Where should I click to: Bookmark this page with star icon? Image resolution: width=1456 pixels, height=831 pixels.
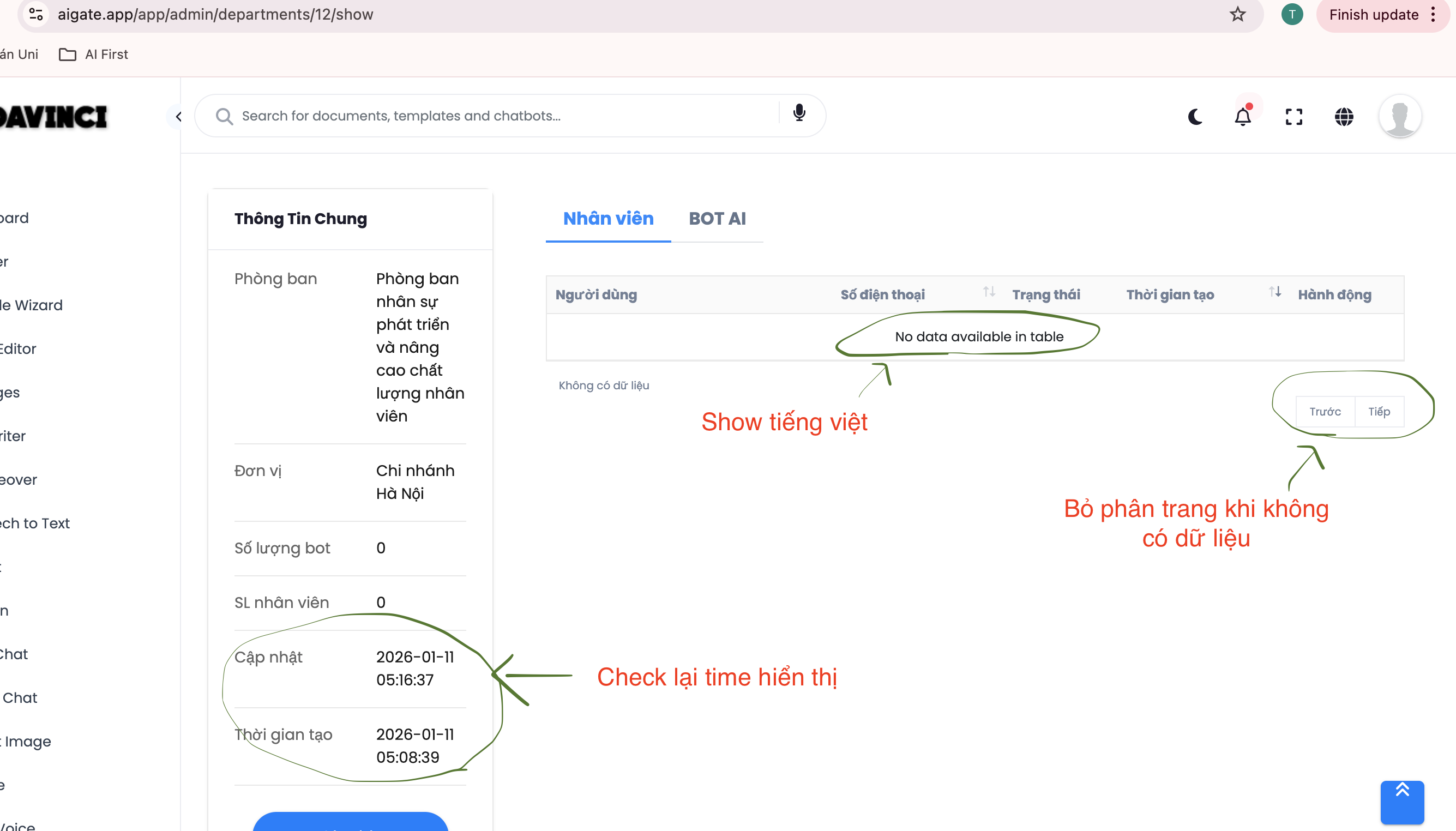pos(1237,14)
